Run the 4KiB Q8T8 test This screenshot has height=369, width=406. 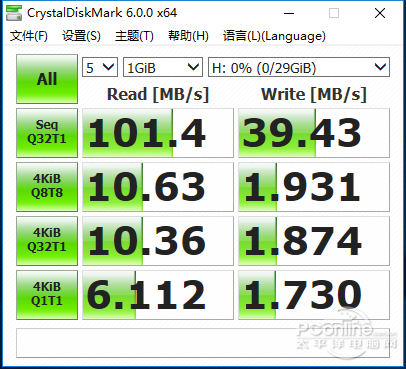[47, 187]
